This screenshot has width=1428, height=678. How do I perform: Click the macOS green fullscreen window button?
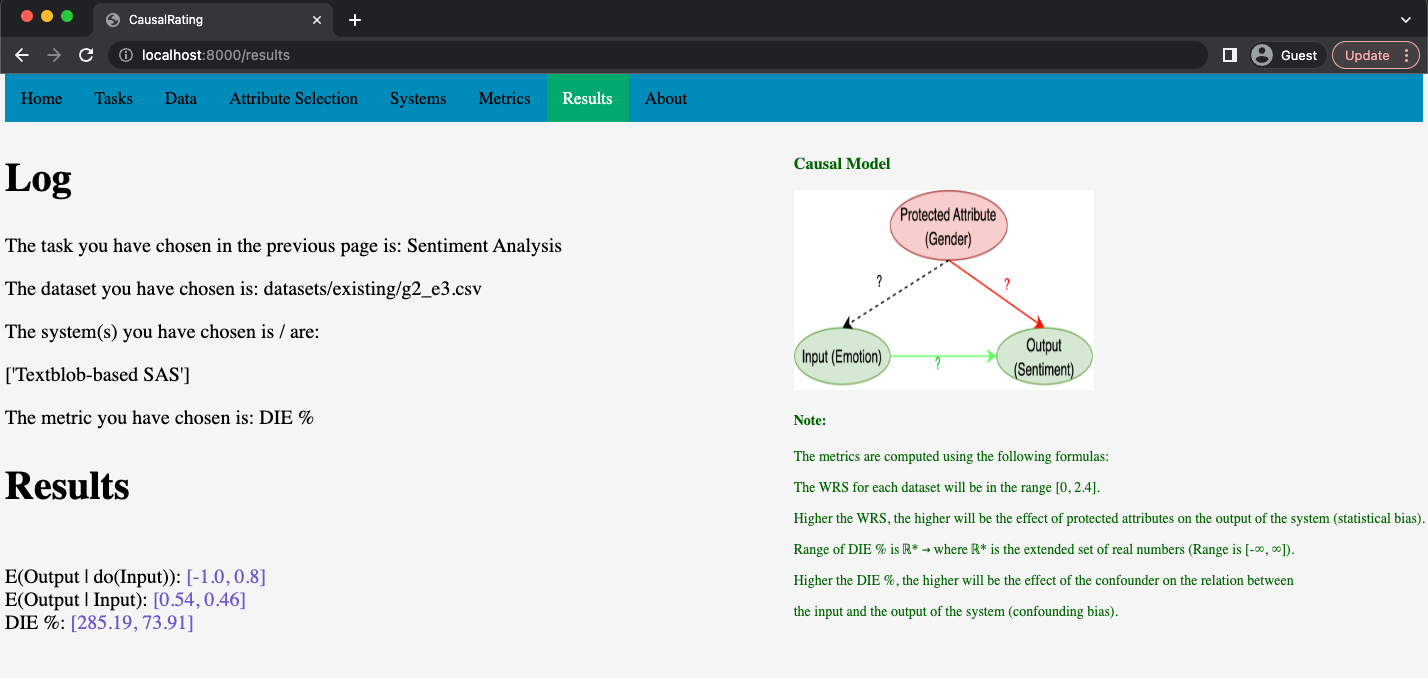coord(67,16)
